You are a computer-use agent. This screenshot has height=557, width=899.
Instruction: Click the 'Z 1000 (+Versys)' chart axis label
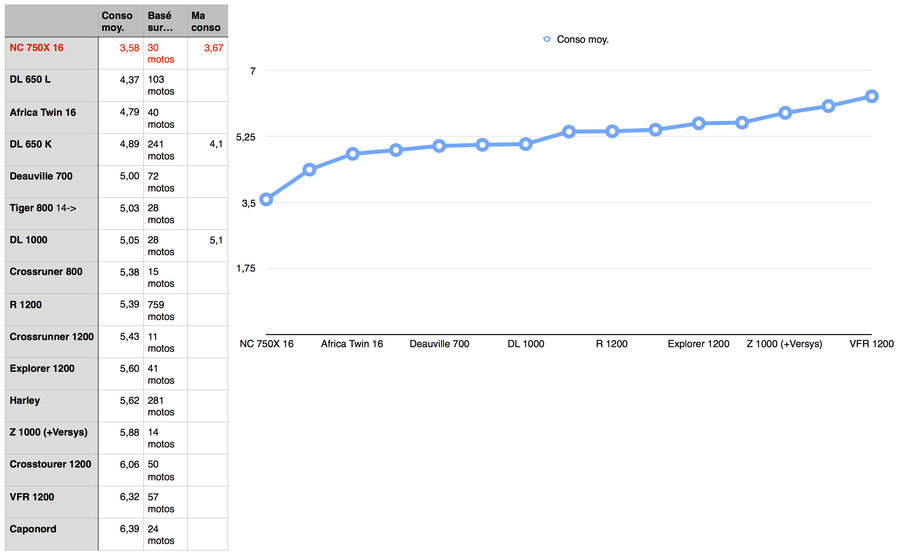784,344
